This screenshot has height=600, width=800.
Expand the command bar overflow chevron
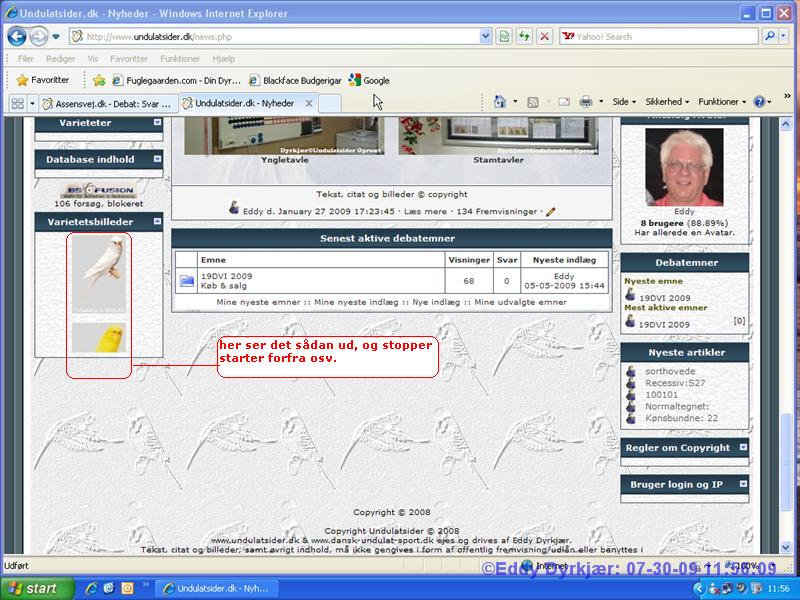(787, 96)
